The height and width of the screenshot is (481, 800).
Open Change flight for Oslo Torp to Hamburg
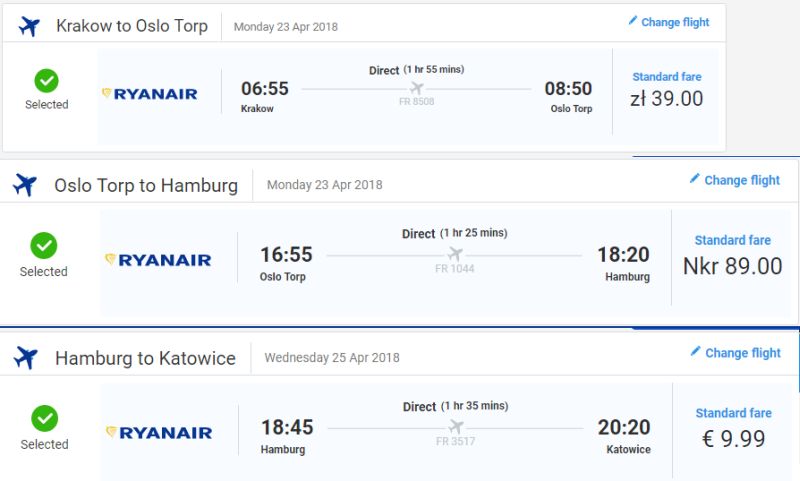[735, 180]
